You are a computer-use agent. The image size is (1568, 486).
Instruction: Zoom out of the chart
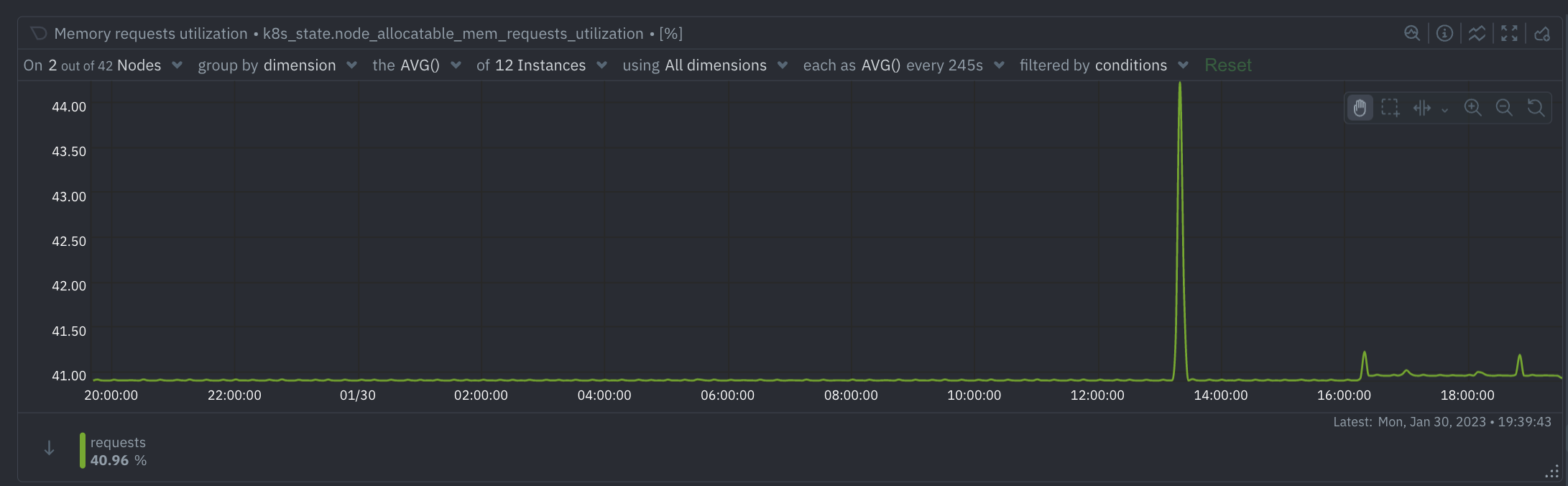pos(1504,108)
